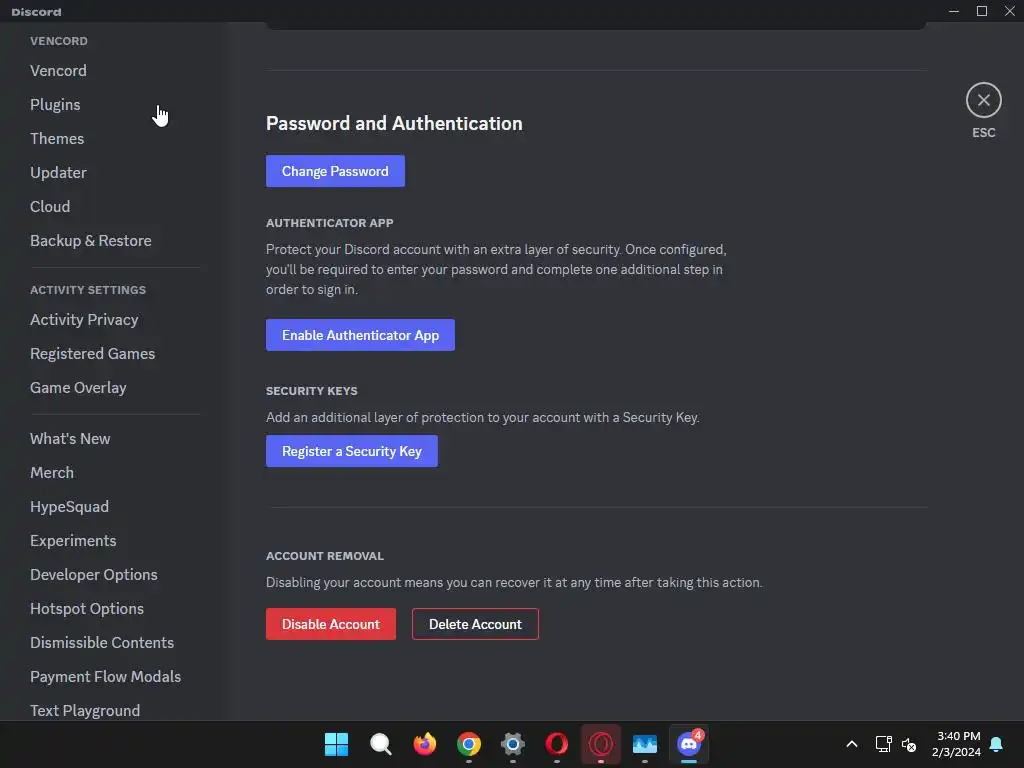This screenshot has width=1024, height=768.
Task: Click the muted volume tray icon
Action: tap(908, 744)
